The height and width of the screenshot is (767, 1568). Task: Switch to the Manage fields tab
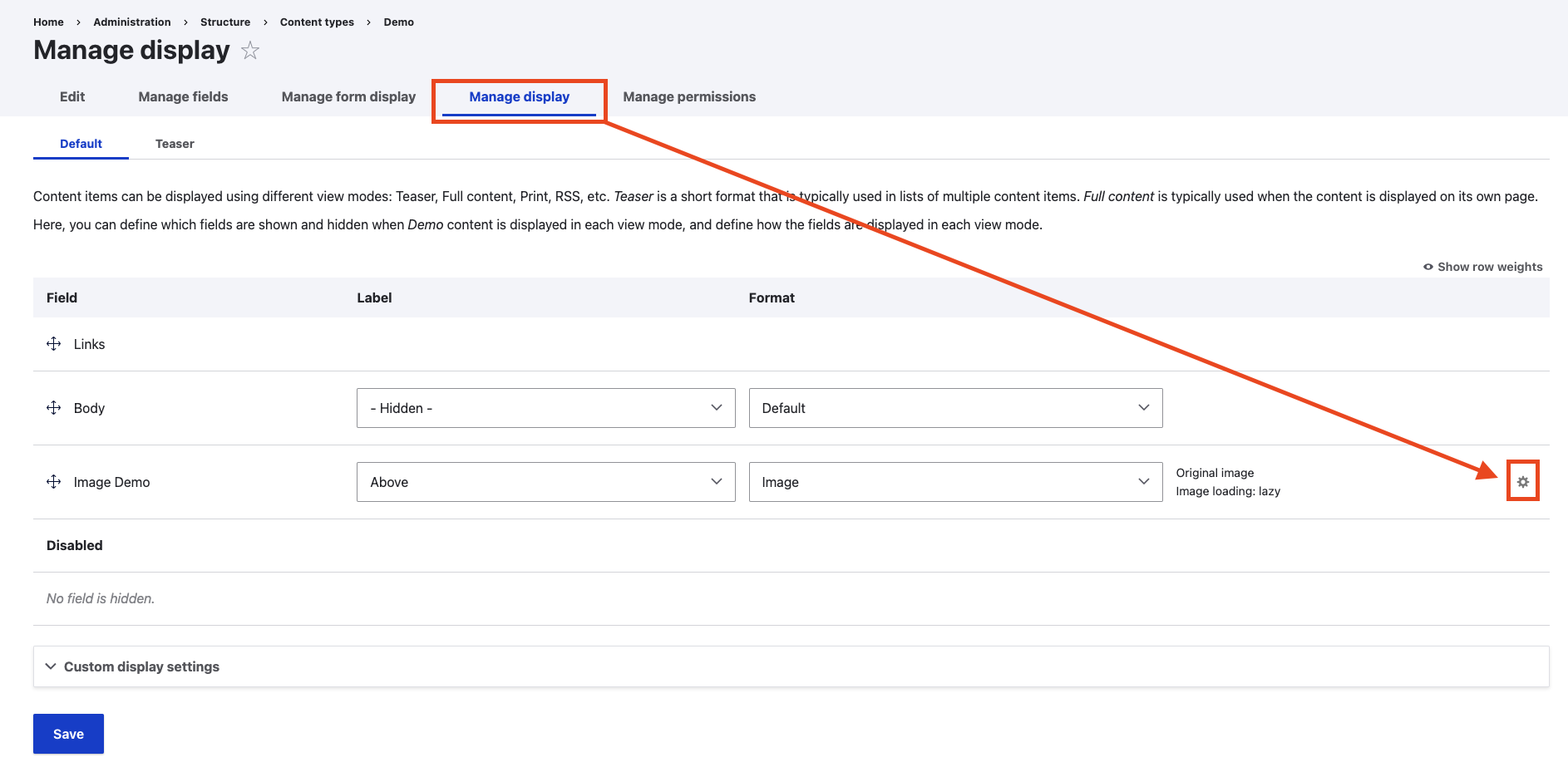coord(183,96)
